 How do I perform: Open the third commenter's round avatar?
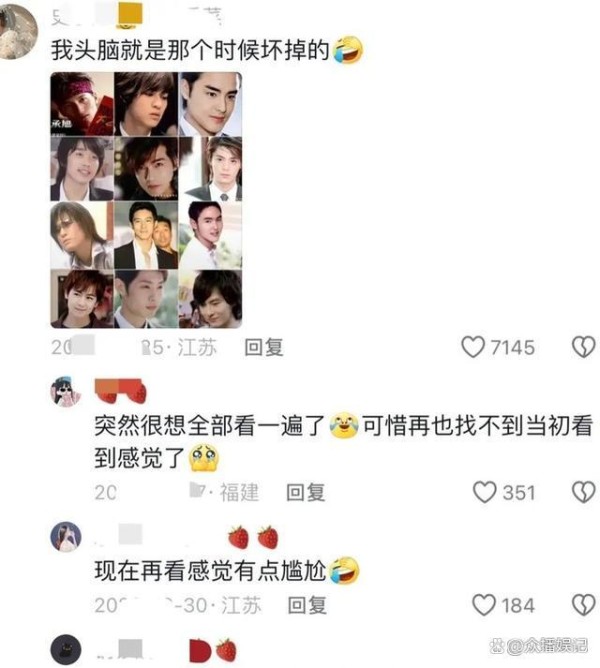(x=66, y=536)
